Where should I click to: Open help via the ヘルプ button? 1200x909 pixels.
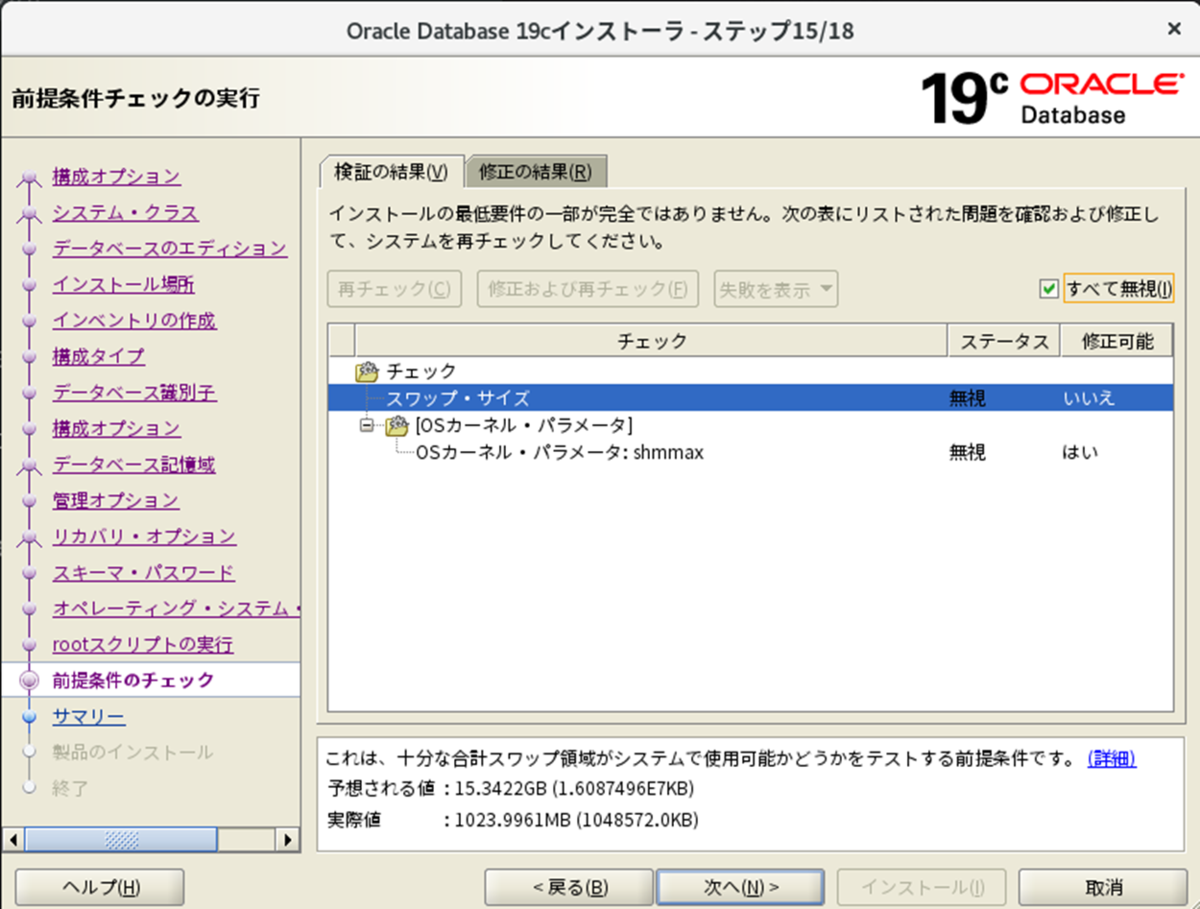[x=99, y=886]
